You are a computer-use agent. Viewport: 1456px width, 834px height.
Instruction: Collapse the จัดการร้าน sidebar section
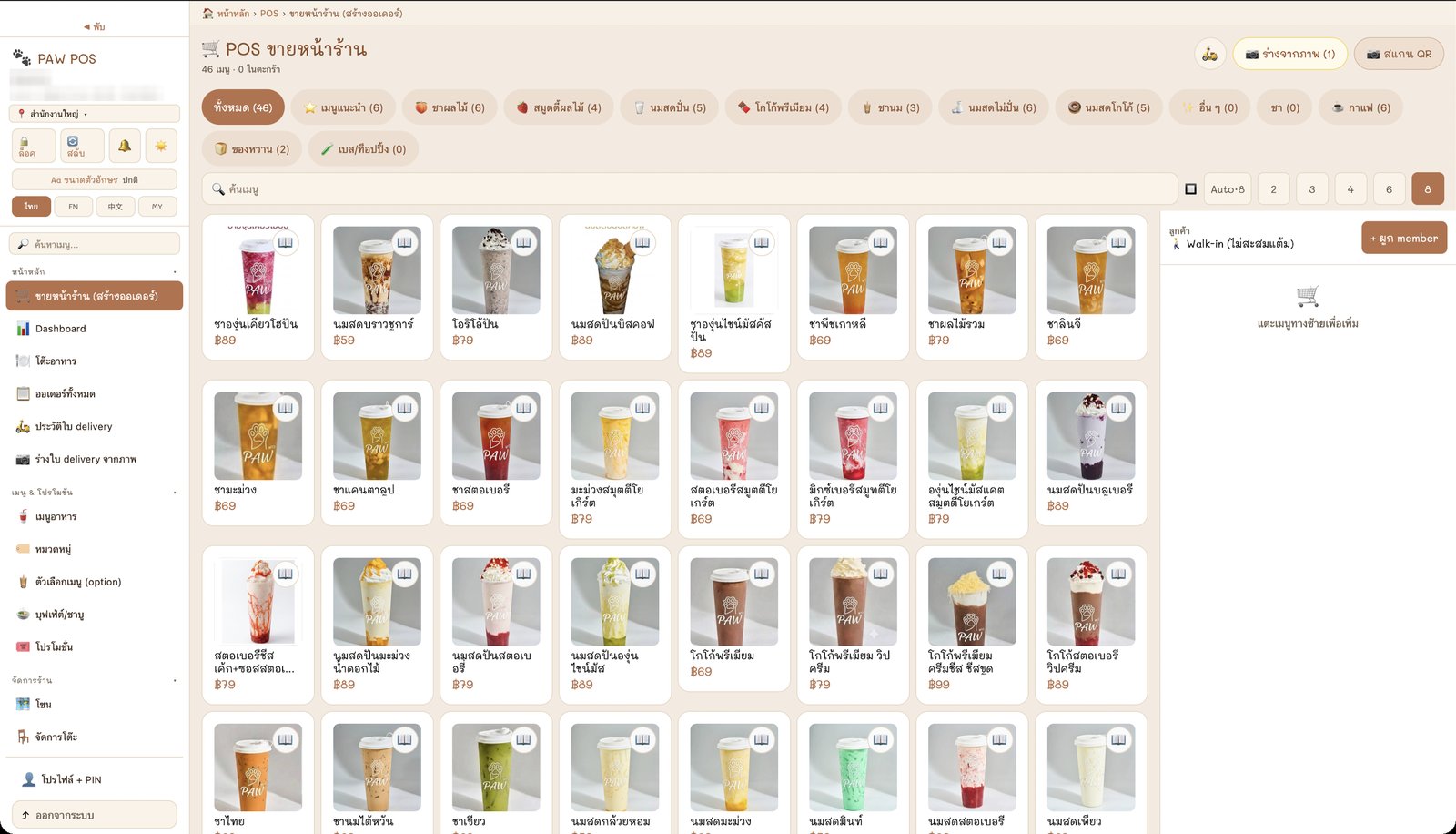coord(95,680)
